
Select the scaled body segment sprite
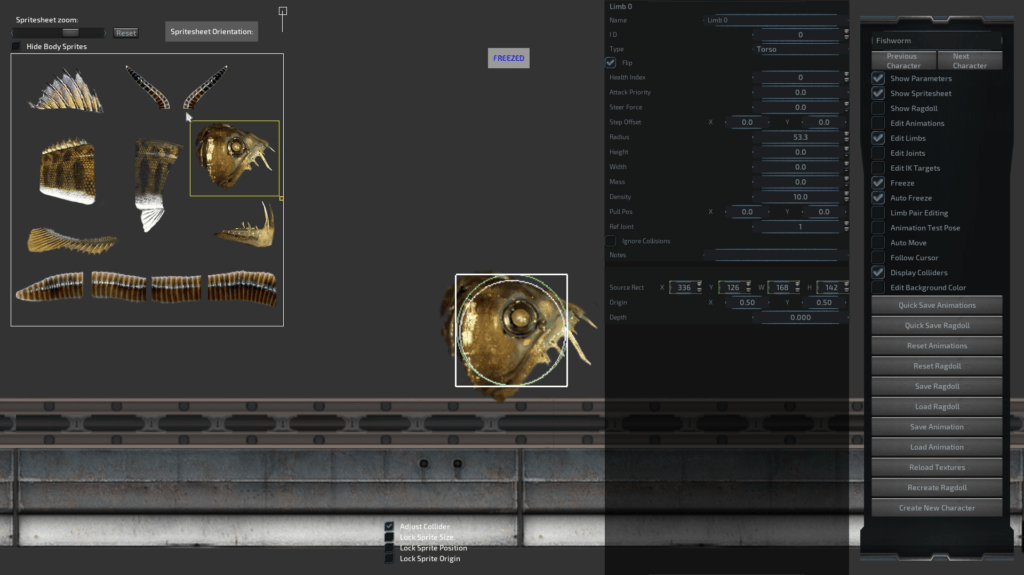pos(68,171)
